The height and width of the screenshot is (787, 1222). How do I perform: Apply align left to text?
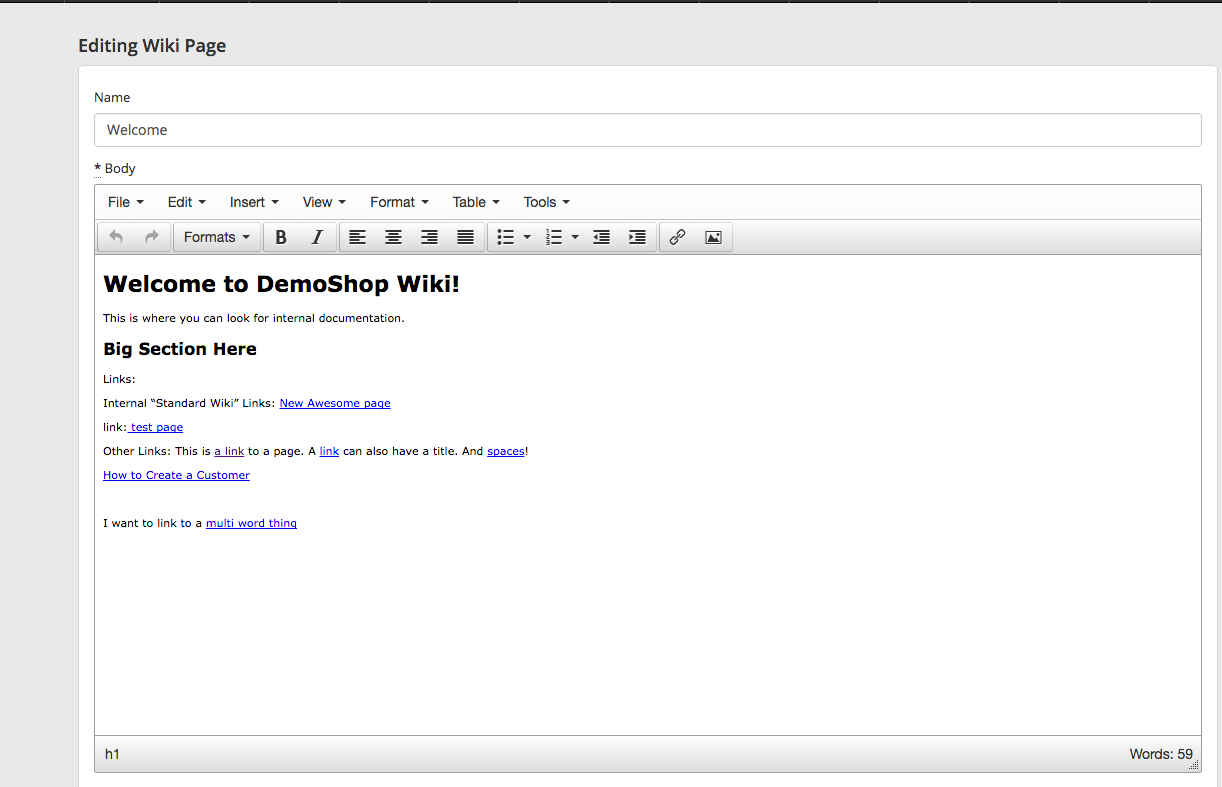pyautogui.click(x=357, y=237)
